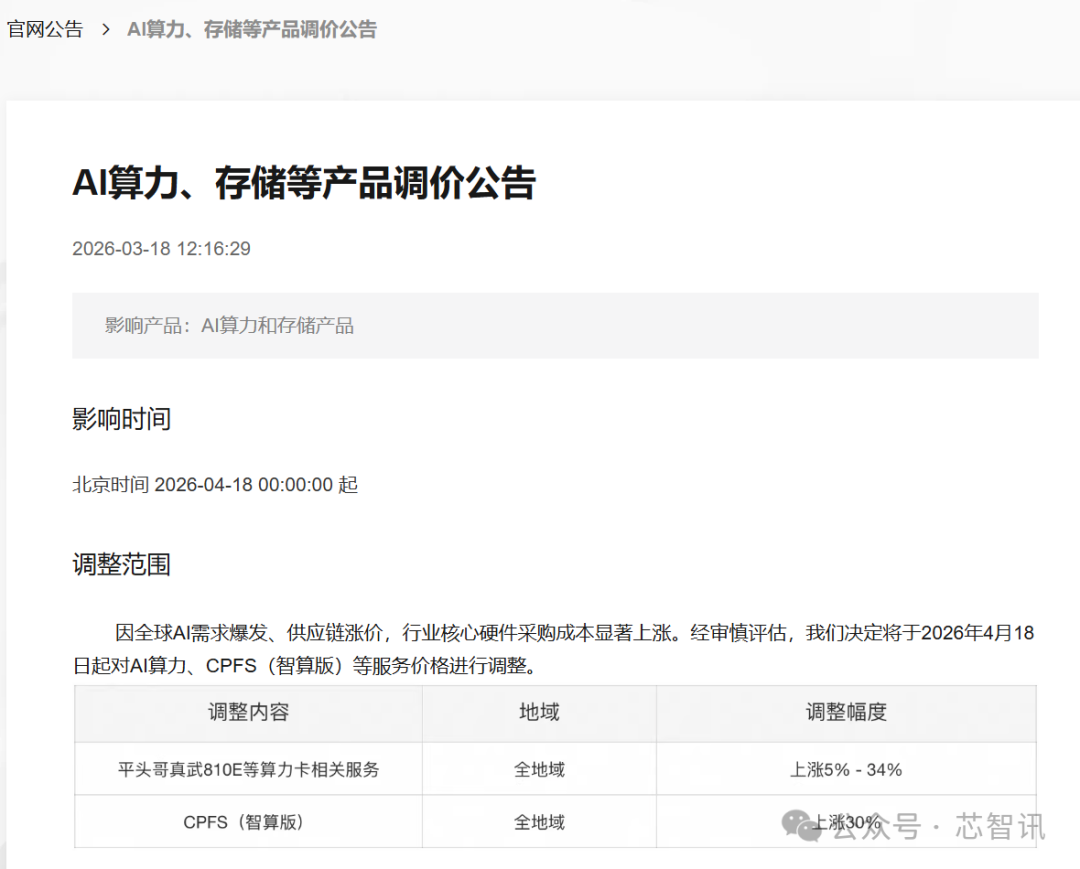This screenshot has width=1080, height=869.
Task: Select the current page breadcrumb AI算力、存储等产品调价公告
Action: click(251, 29)
